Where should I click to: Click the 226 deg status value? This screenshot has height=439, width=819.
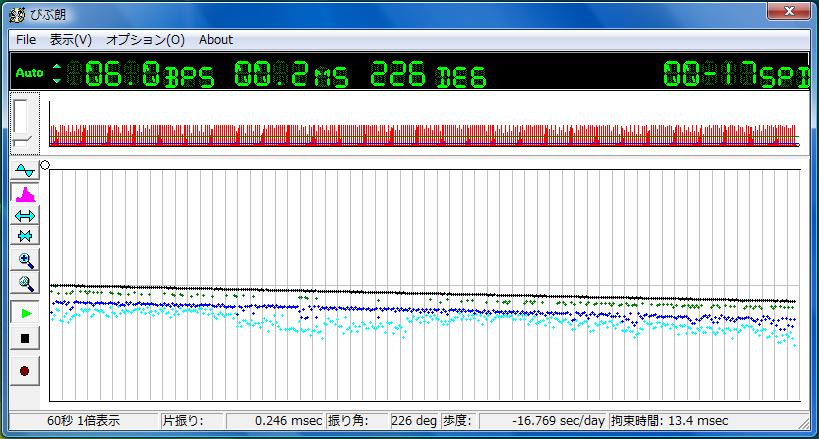coord(414,421)
